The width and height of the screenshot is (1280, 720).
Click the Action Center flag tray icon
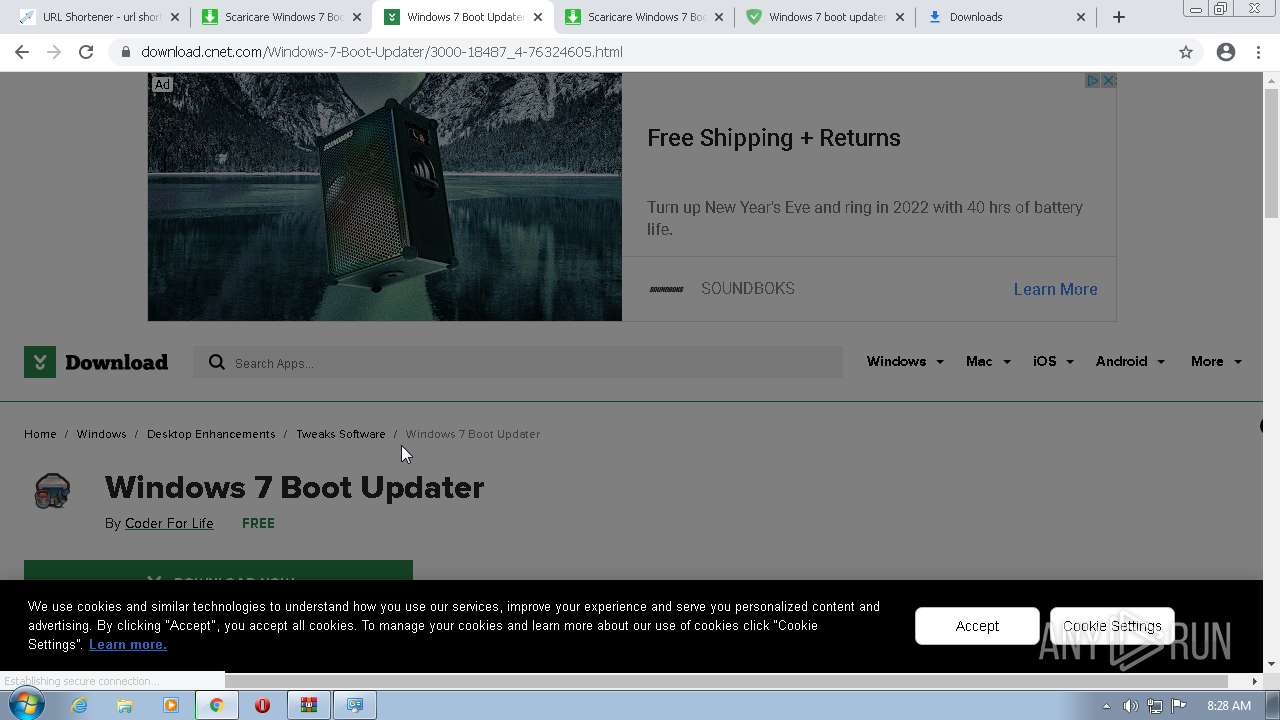pos(1179,706)
